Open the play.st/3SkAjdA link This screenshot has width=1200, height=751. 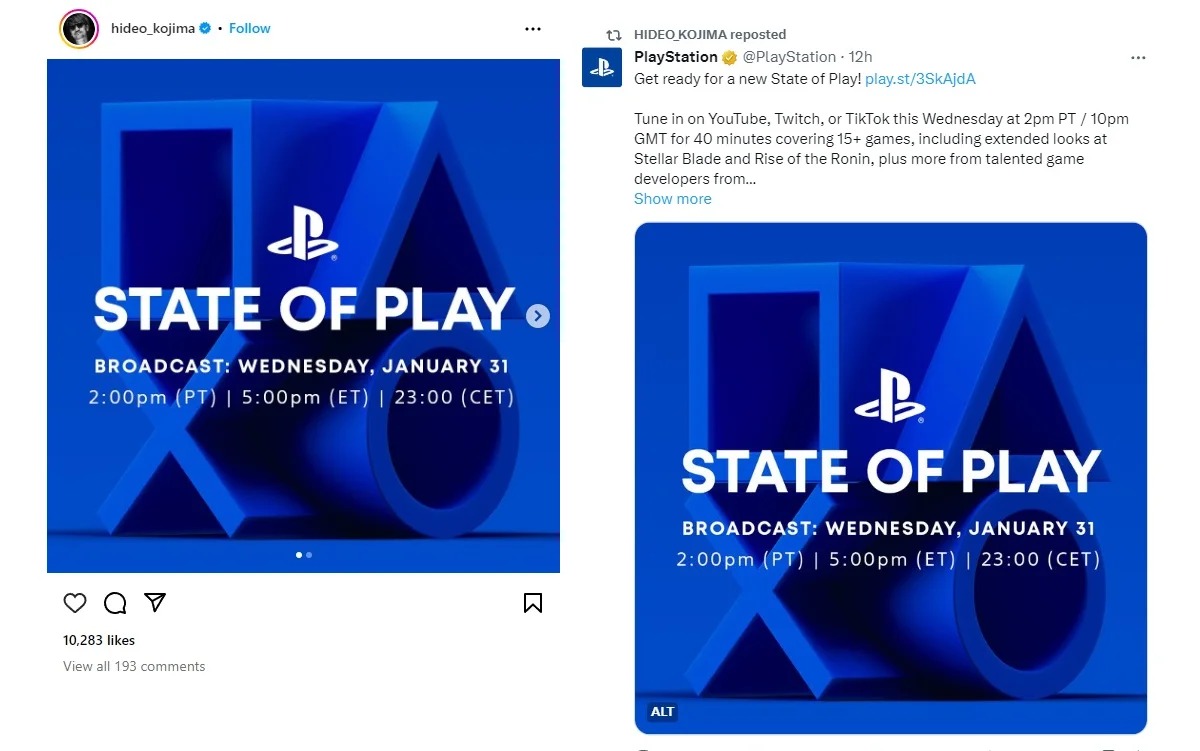click(921, 78)
